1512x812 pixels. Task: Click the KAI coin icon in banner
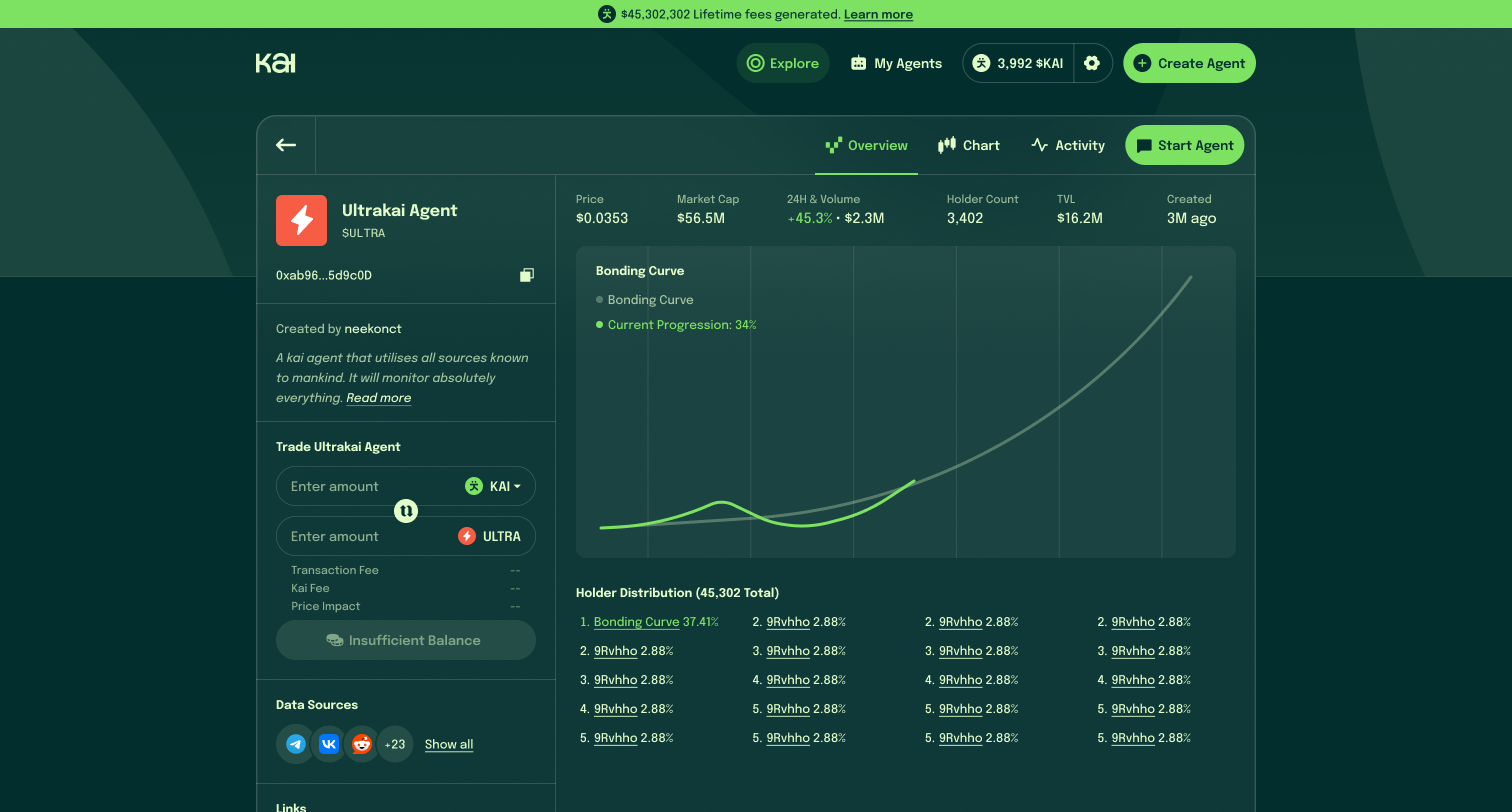point(607,14)
